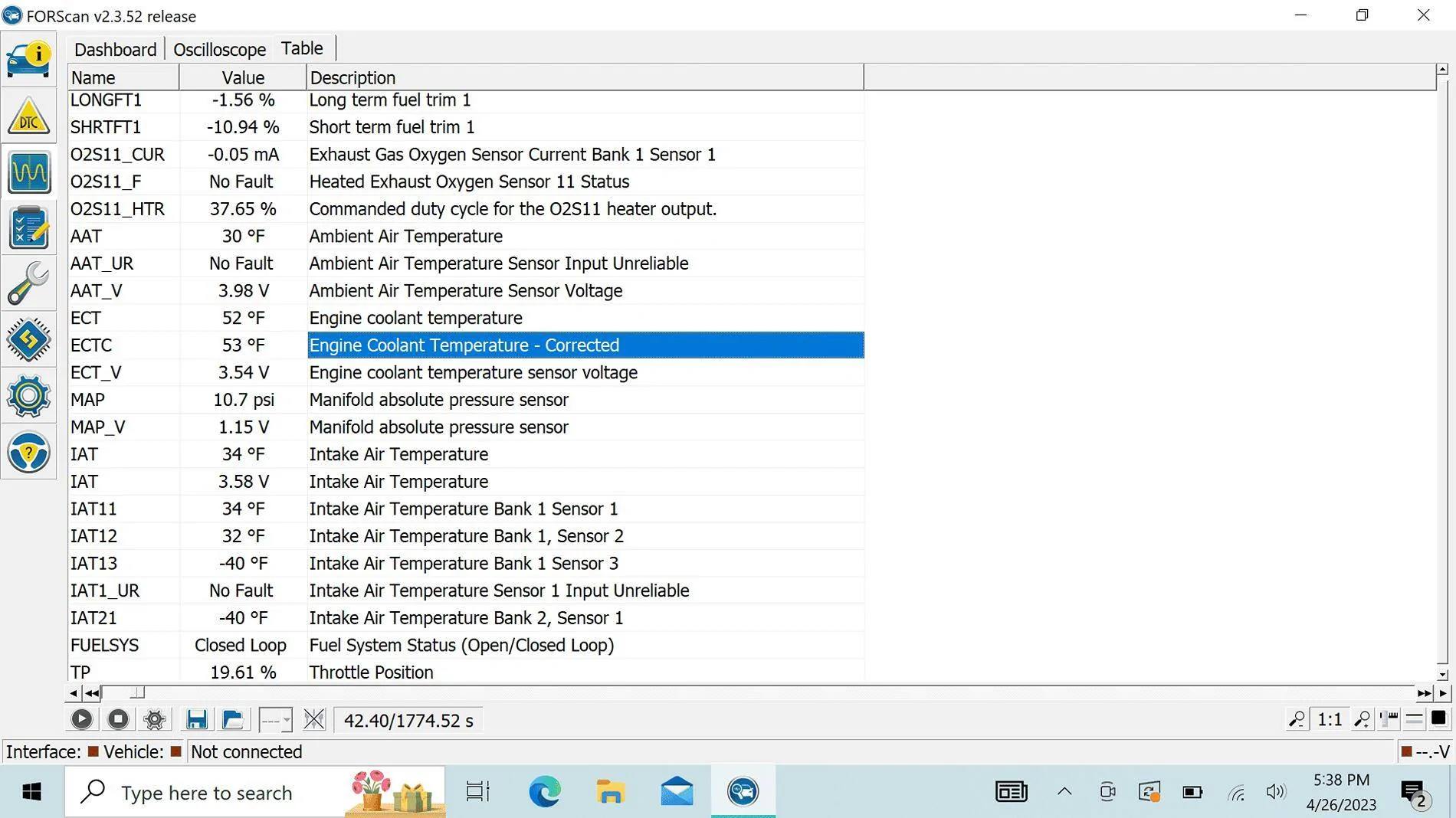This screenshot has width=1456, height=818.
Task: Zoom out with the magnifier minus icon
Action: click(x=1297, y=719)
